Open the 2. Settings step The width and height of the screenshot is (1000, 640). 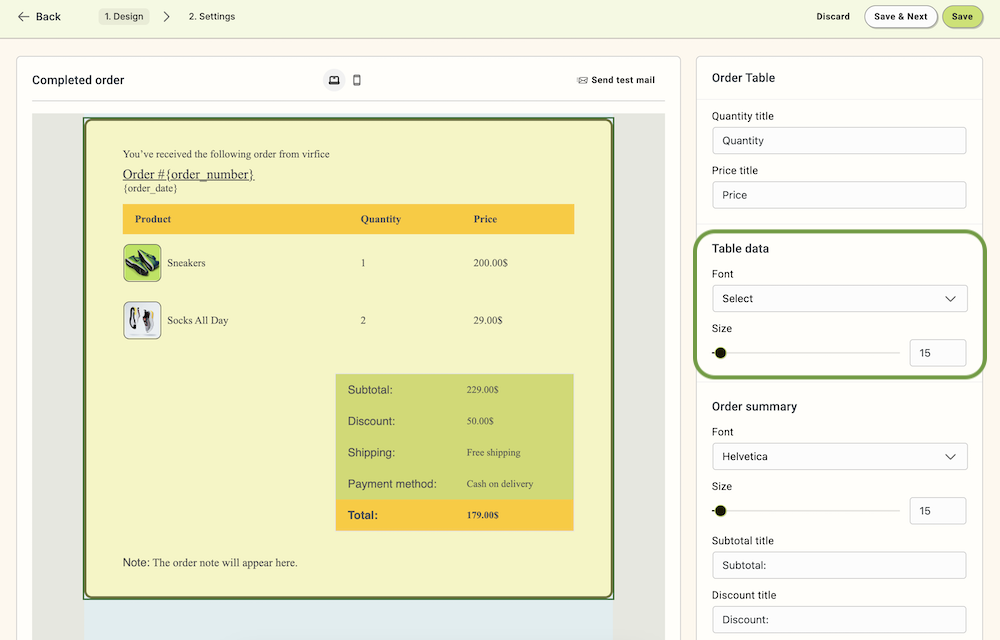(x=212, y=17)
